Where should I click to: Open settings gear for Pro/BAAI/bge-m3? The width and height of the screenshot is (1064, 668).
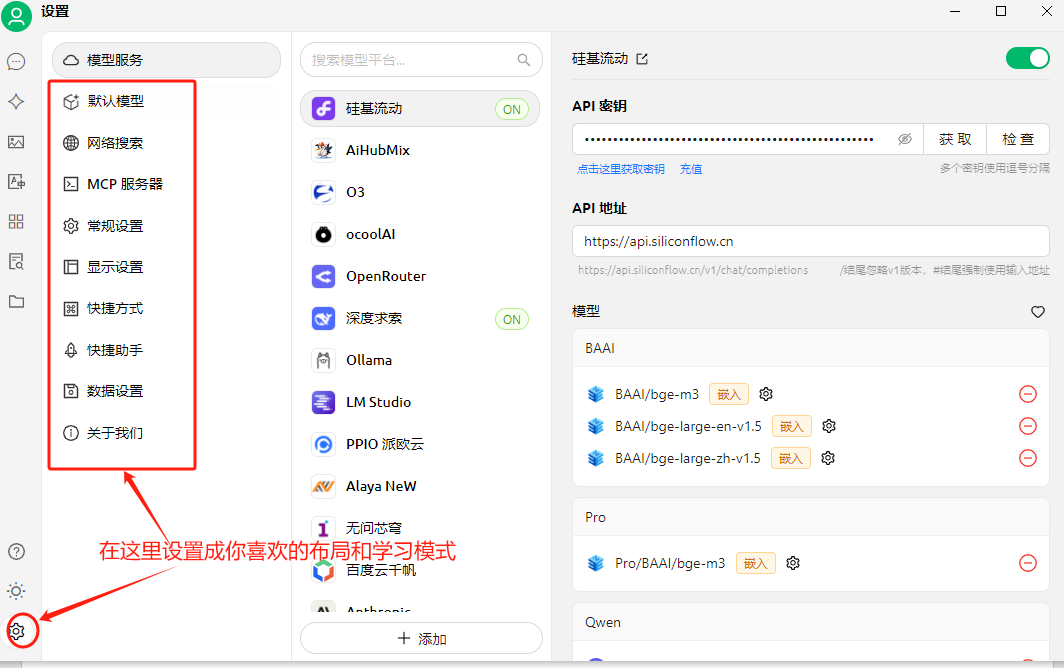792,563
